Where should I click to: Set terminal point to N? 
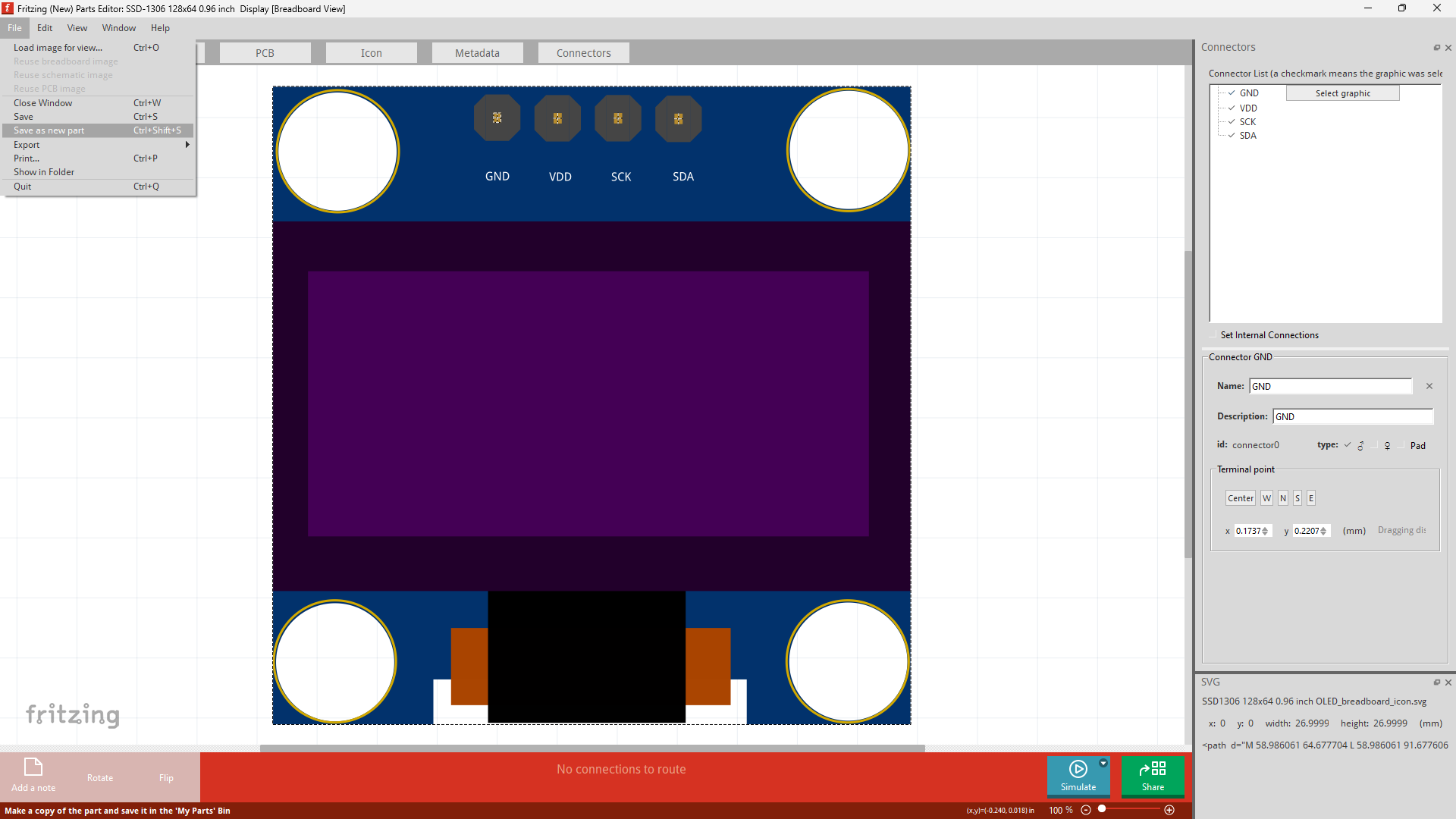click(x=1283, y=498)
